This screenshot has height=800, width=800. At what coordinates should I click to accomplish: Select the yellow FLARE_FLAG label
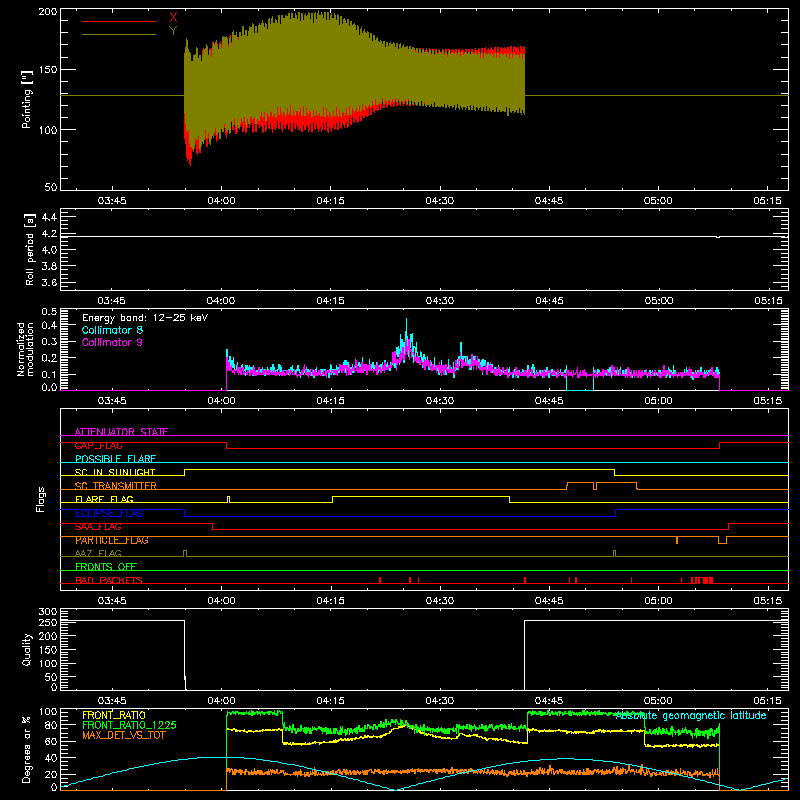104,499
